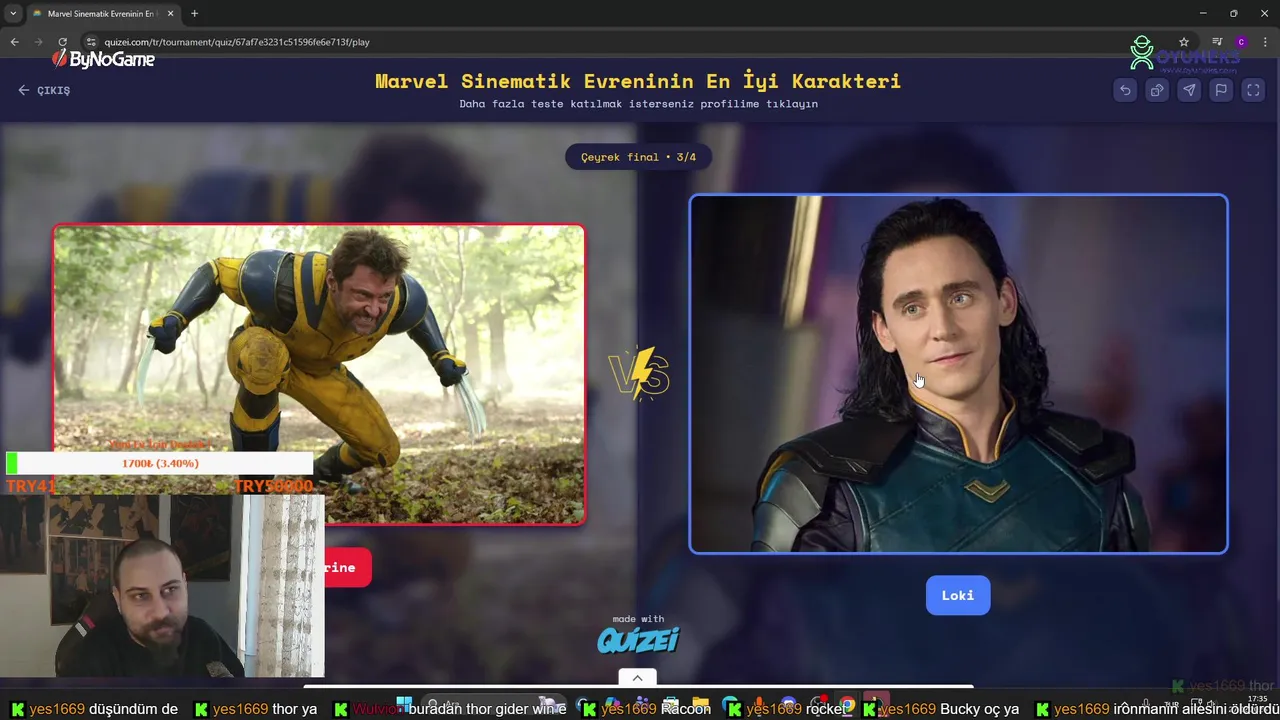1280x720 pixels.
Task: Toggle the quiz fullscreen icon
Action: coord(1253,90)
